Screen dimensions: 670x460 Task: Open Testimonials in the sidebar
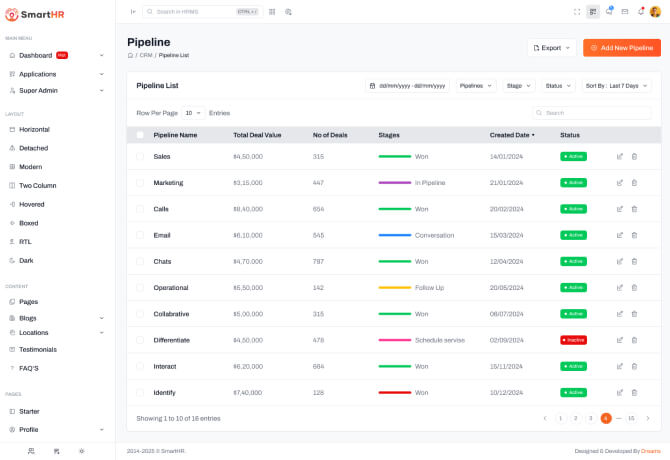[x=37, y=350]
